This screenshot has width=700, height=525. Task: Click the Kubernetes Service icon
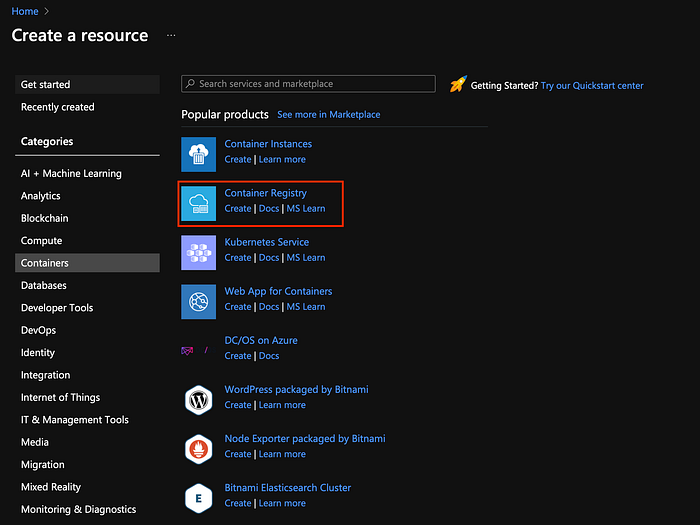coord(199,253)
